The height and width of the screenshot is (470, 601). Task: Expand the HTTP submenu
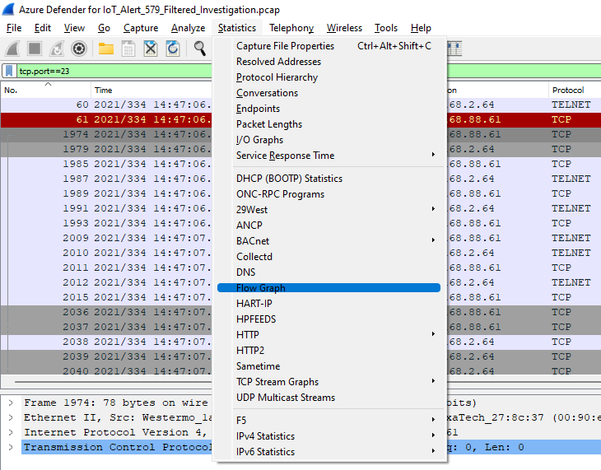click(x=328, y=335)
